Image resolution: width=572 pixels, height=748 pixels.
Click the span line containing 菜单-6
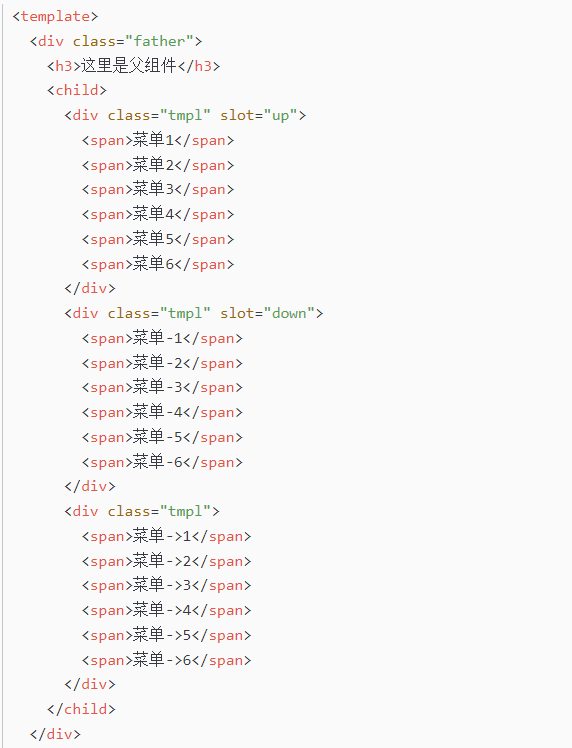click(162, 462)
